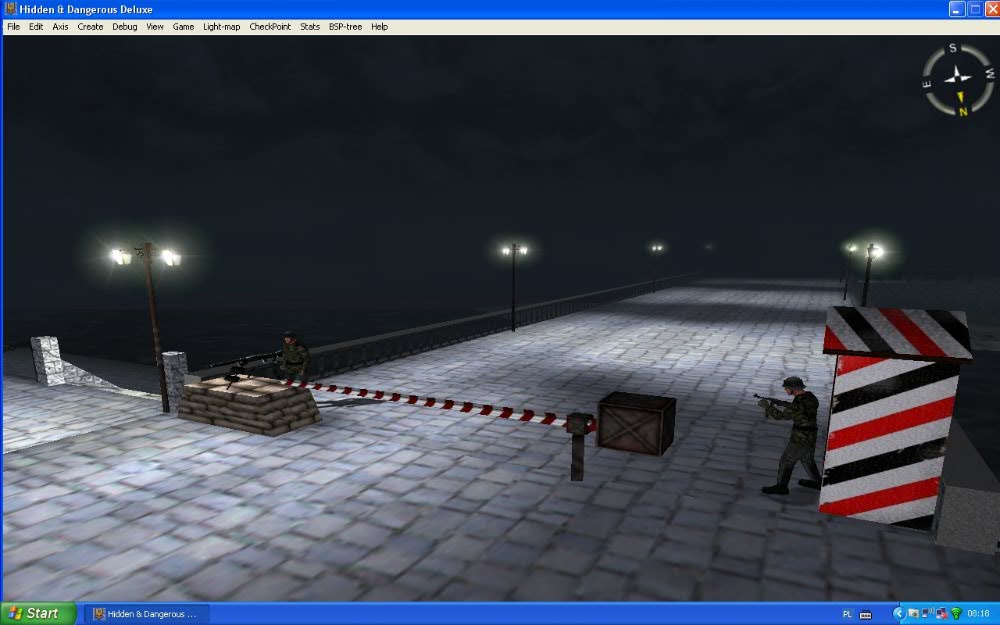Open the Axis menu
Viewport: 1000px width, 625px height.
61,27
